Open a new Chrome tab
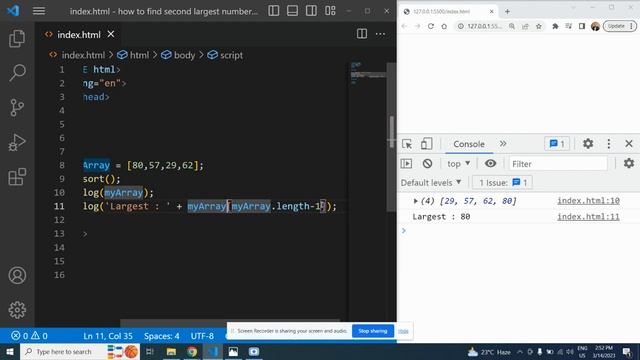The height and width of the screenshot is (360, 640). coord(507,11)
